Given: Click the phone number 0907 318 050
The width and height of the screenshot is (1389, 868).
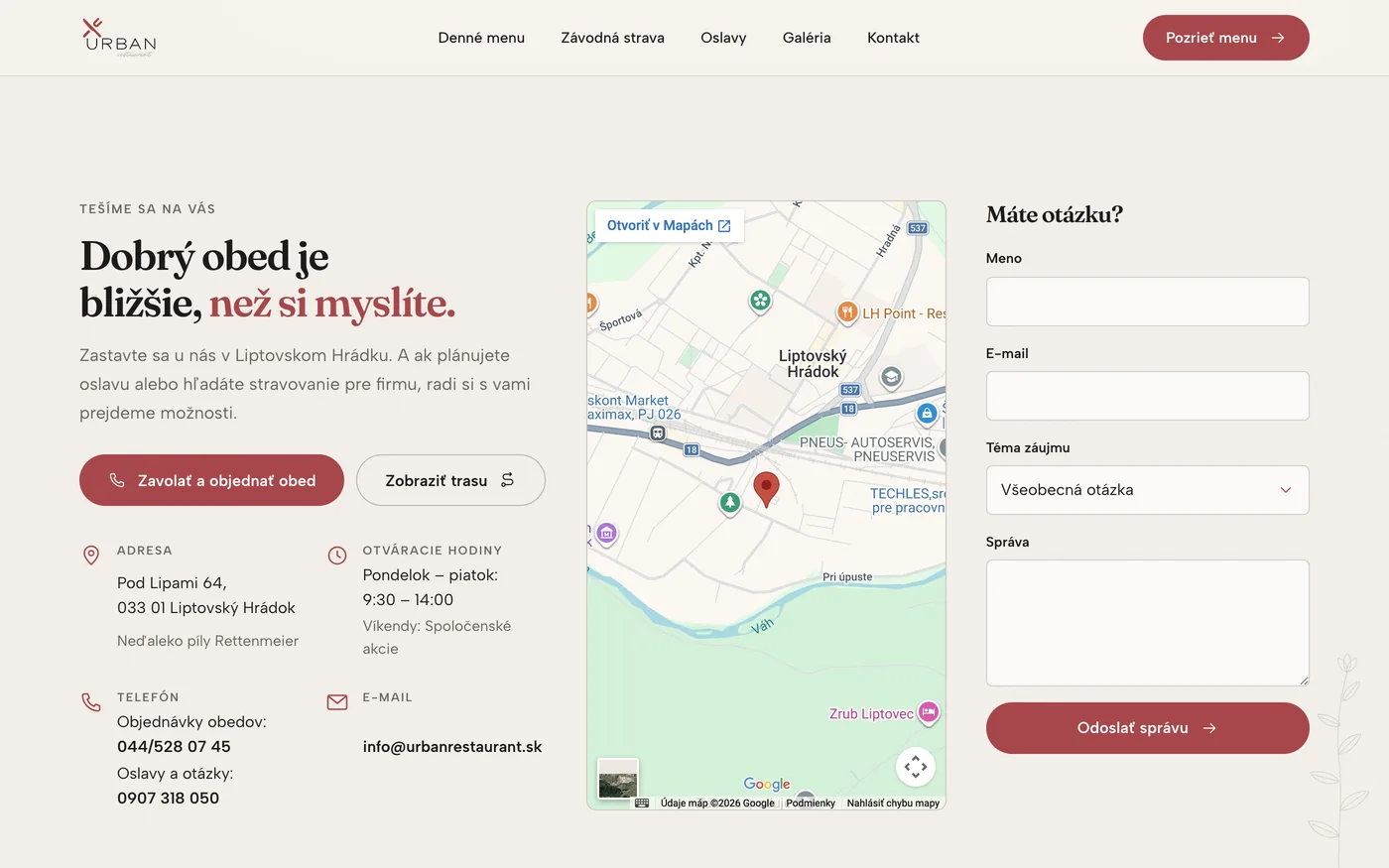Looking at the screenshot, I should coord(168,798).
